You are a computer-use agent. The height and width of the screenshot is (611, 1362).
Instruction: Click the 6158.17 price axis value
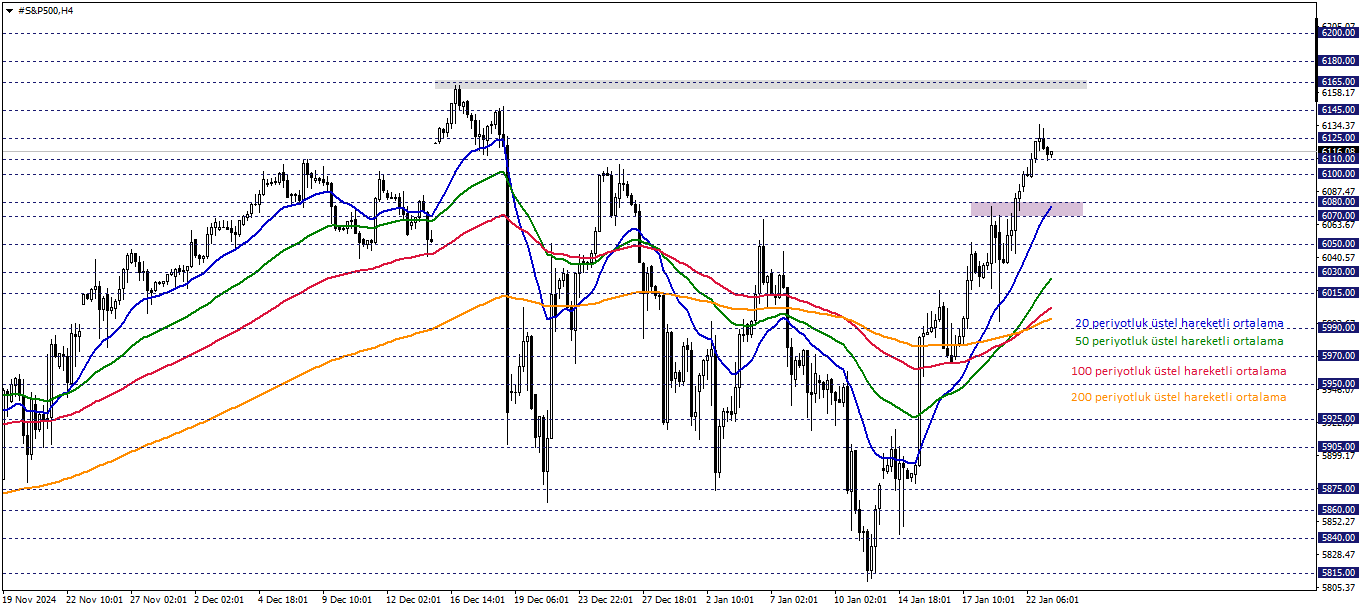[1338, 92]
